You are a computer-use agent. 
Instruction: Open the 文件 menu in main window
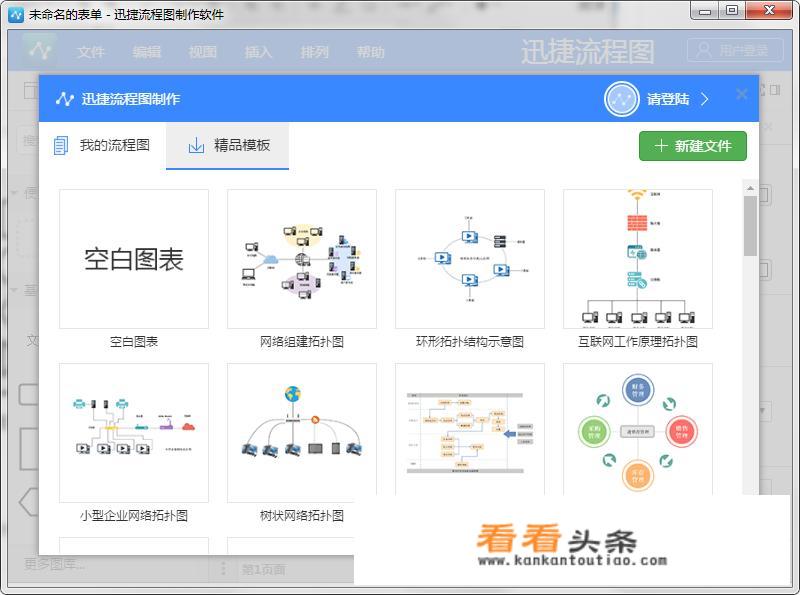pyautogui.click(x=91, y=52)
